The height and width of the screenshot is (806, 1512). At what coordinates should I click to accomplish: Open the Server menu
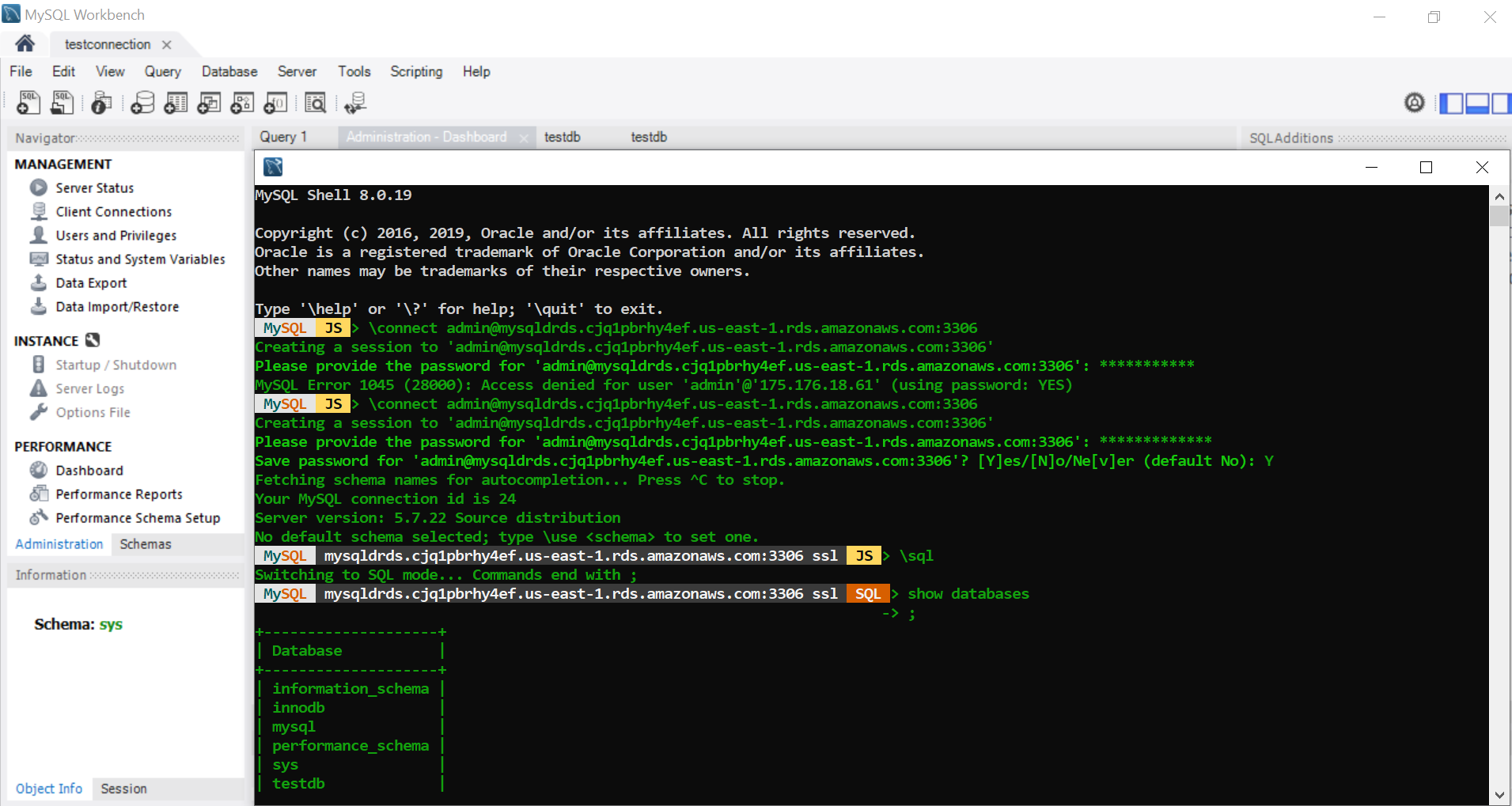click(x=297, y=72)
